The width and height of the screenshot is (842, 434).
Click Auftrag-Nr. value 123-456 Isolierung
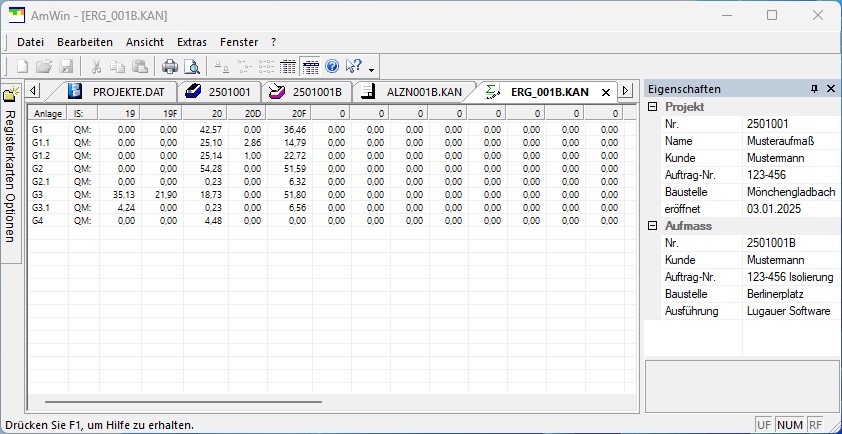(x=790, y=277)
